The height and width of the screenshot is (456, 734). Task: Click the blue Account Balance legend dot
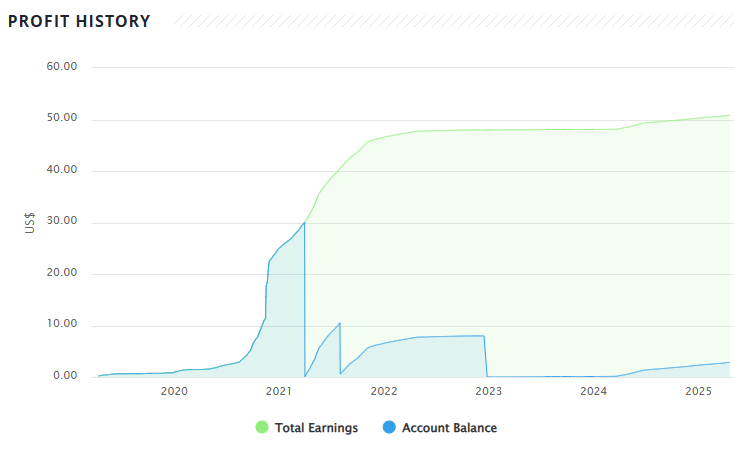click(x=388, y=428)
